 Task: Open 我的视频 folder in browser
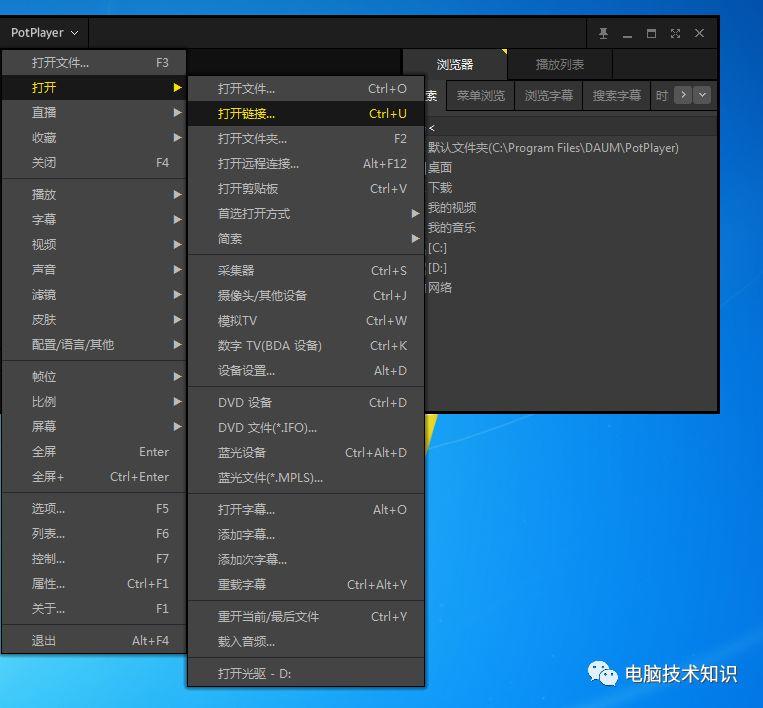(452, 208)
